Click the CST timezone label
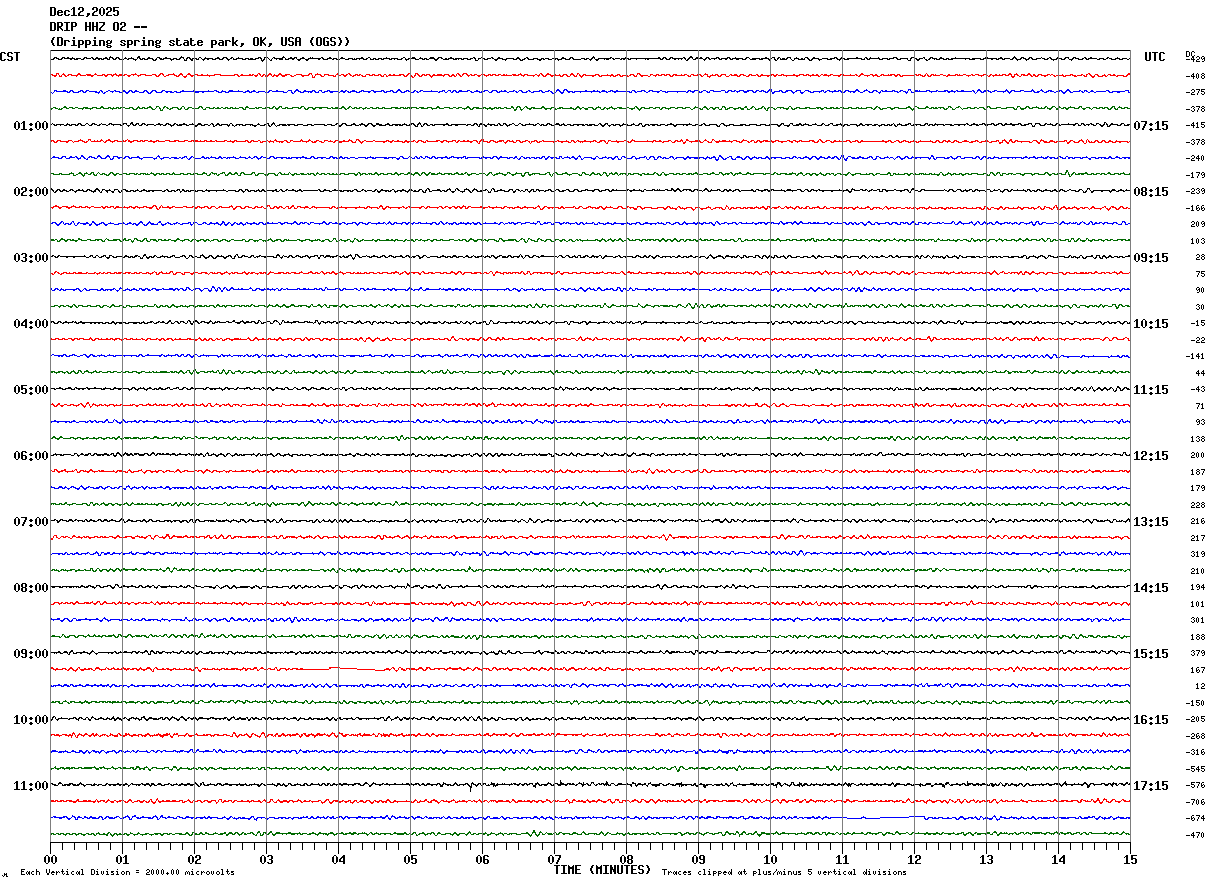Screen dimensions: 1210x886 [10, 57]
